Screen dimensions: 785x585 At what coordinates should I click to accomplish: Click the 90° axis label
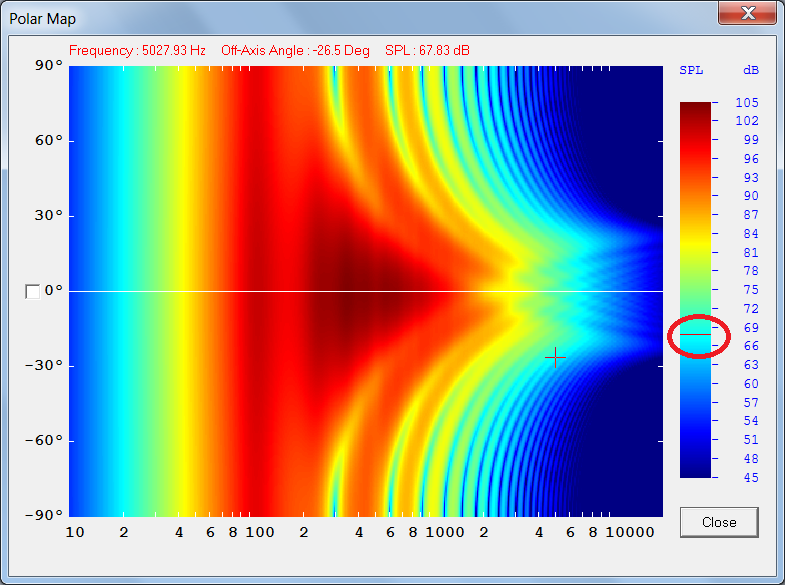[x=49, y=66]
